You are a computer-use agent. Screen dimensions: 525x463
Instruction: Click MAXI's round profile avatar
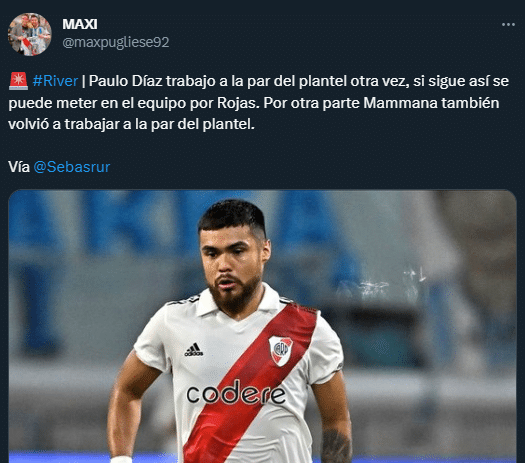click(30, 34)
